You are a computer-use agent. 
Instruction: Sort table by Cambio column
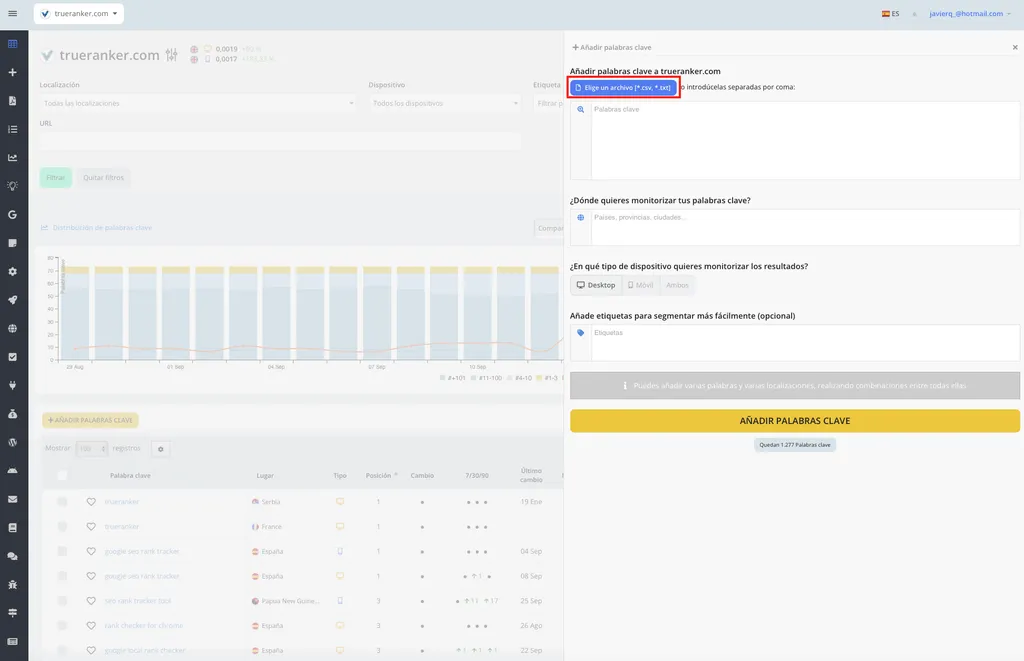[x=422, y=476]
